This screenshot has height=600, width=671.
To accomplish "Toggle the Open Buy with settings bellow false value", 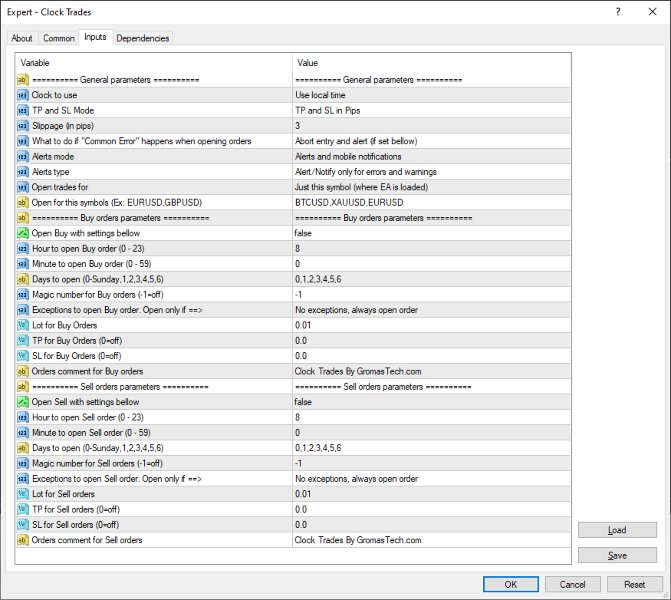I will (x=431, y=233).
